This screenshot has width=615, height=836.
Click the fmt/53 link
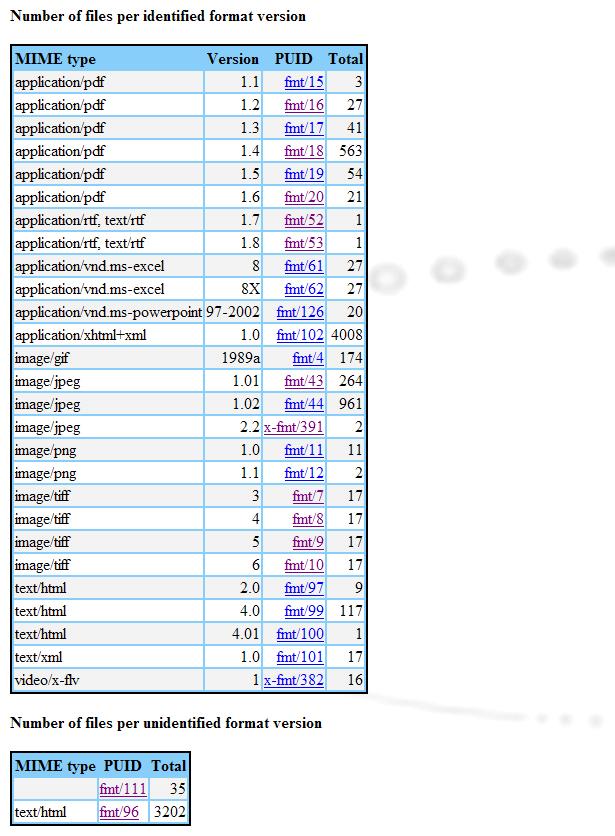pos(304,243)
